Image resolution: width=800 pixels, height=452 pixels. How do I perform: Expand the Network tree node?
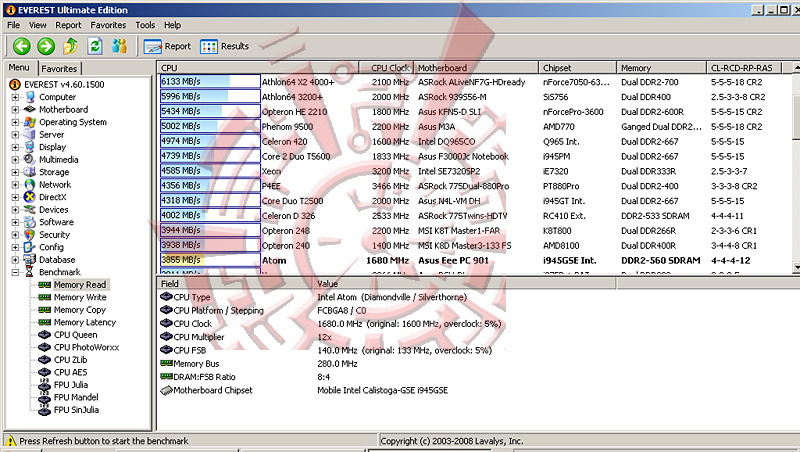coord(15,185)
